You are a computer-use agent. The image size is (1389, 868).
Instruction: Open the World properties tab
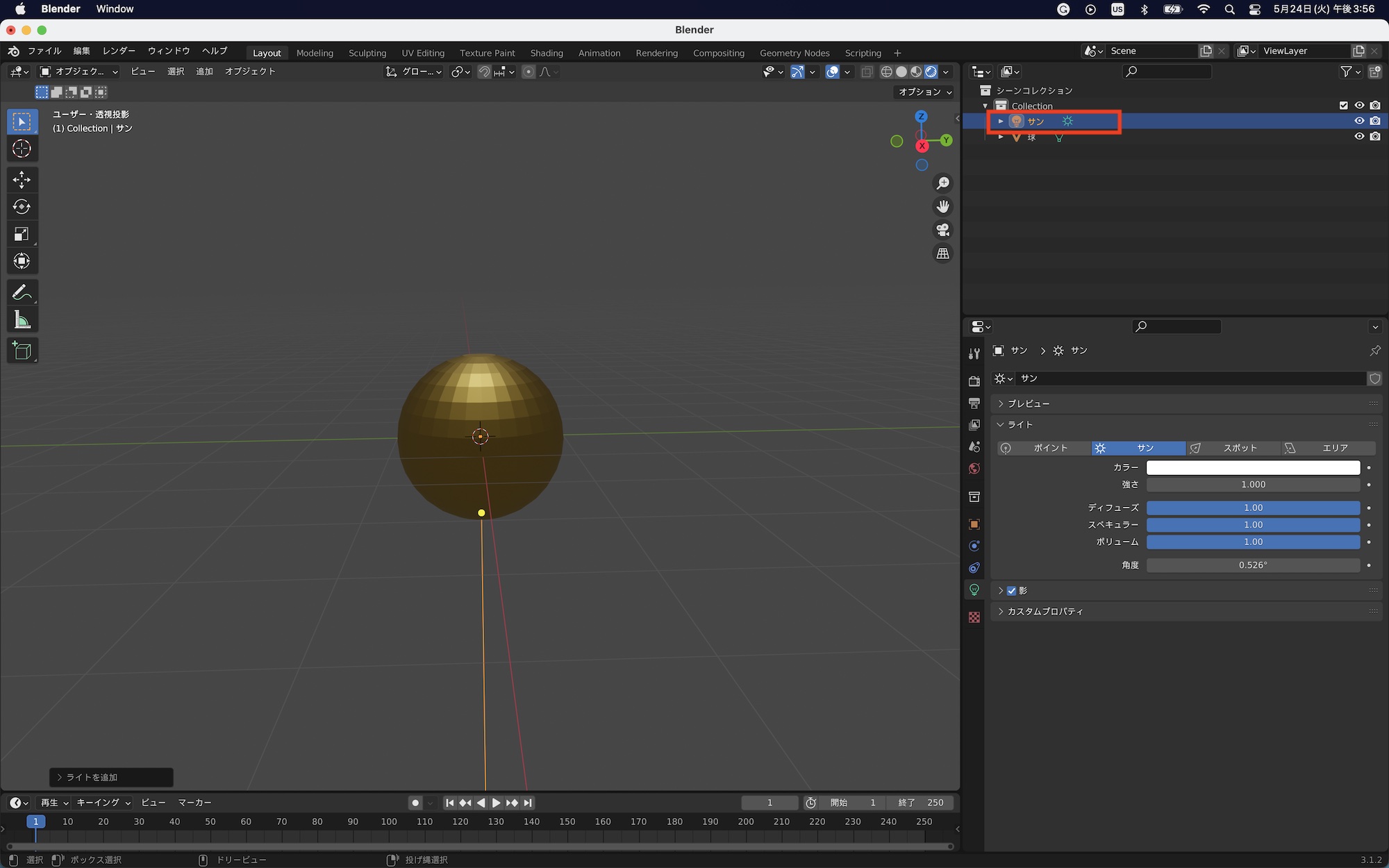(x=974, y=469)
